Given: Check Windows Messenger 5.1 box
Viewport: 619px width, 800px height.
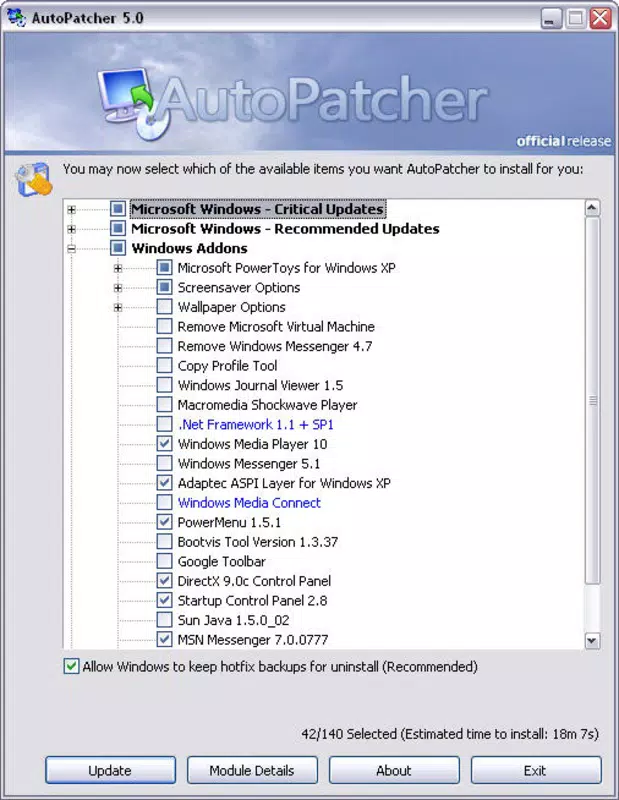Looking at the screenshot, I should pos(164,463).
